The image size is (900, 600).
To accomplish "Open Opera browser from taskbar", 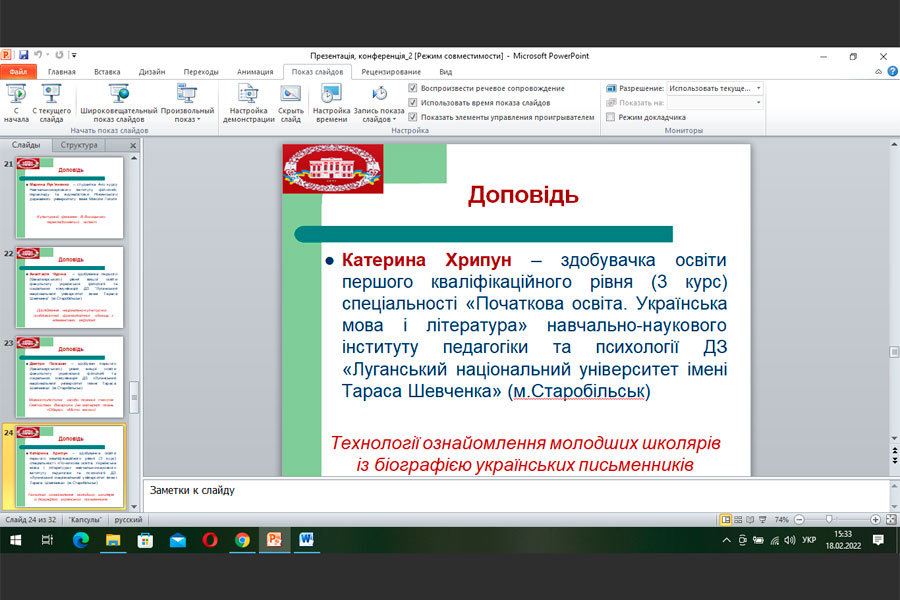I will [x=210, y=540].
